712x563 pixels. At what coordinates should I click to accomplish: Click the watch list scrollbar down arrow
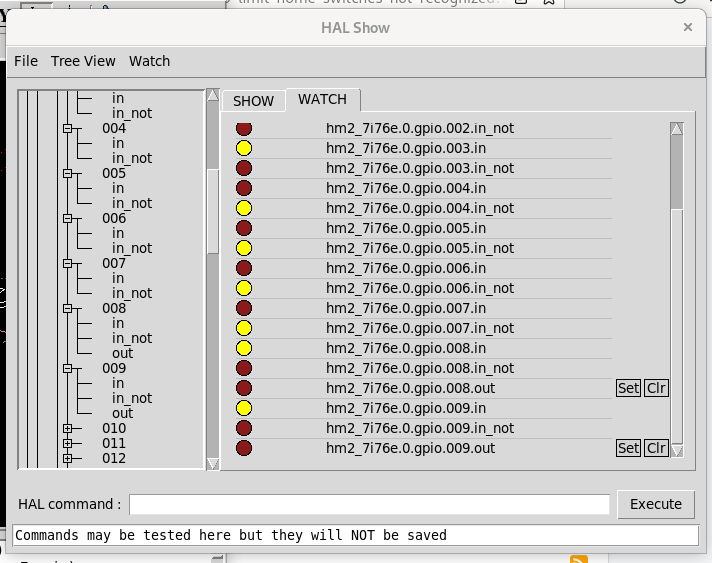(677, 451)
